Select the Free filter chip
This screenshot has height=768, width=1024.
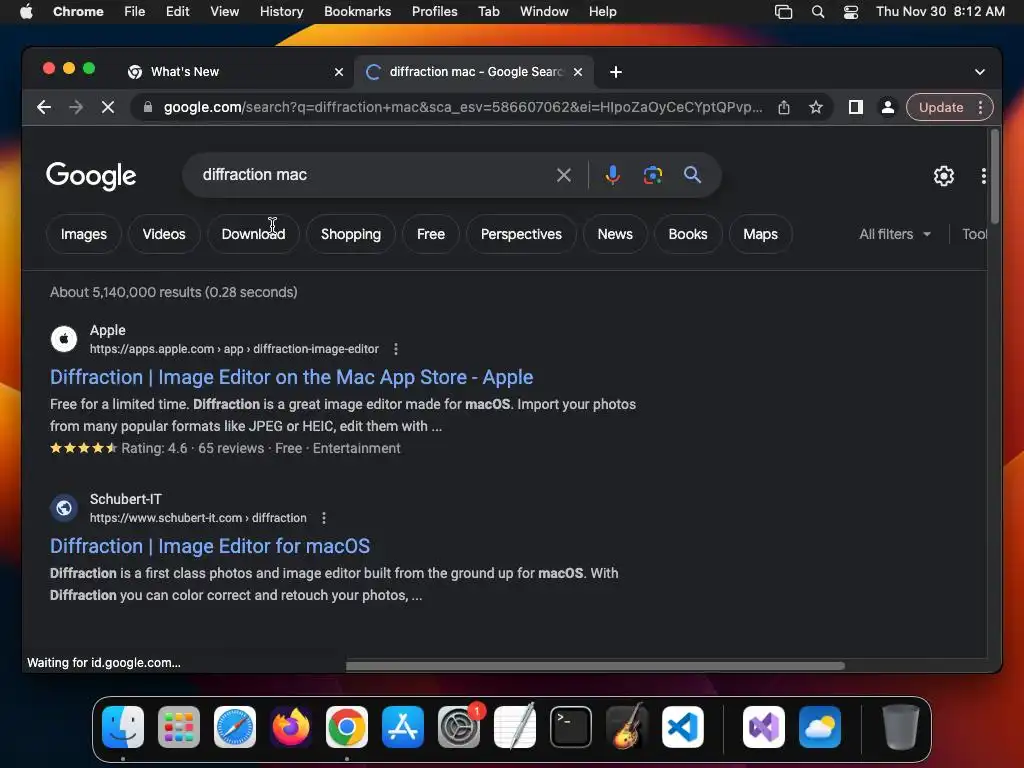(431, 234)
